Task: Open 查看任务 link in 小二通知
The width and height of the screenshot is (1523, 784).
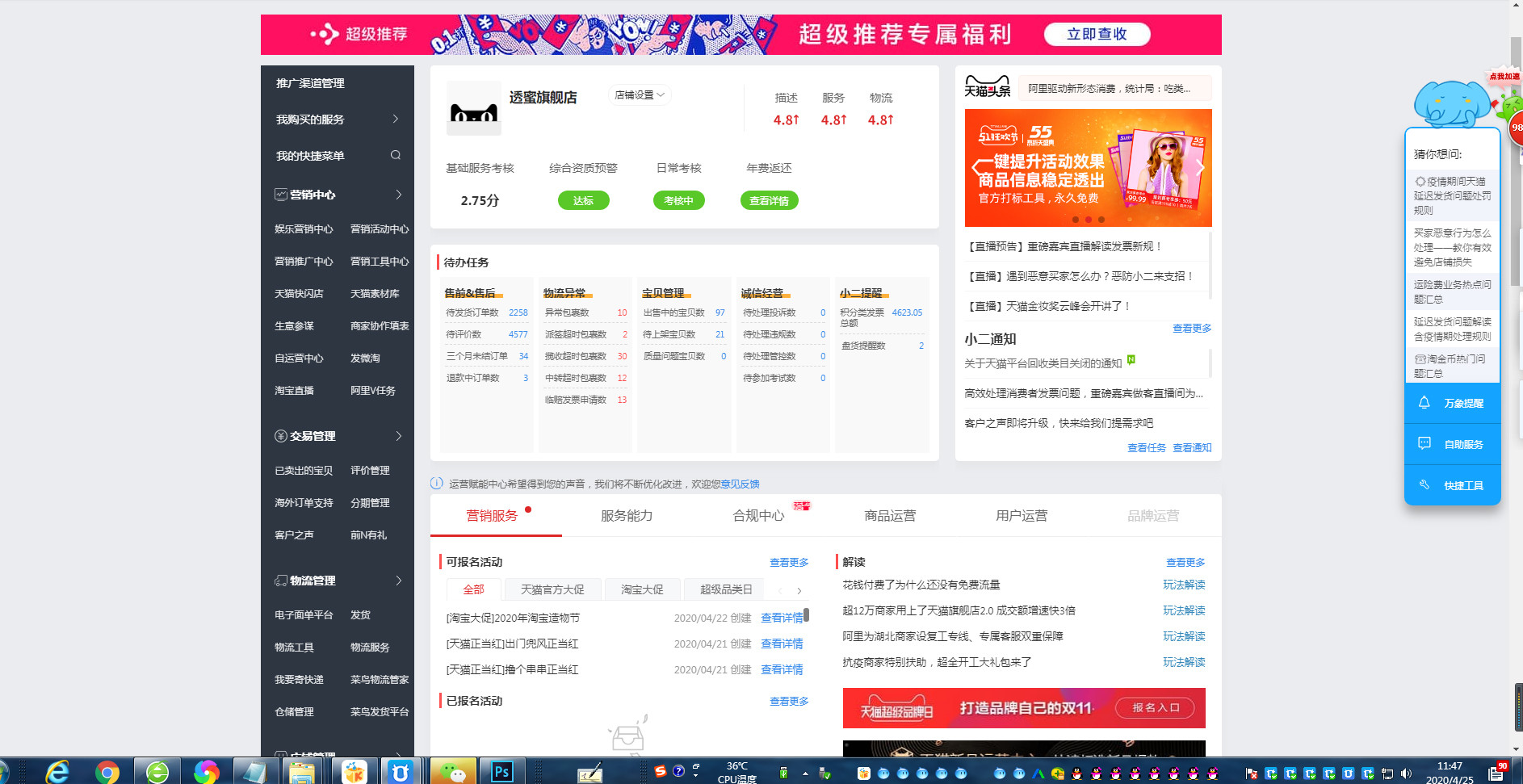Action: click(x=1147, y=447)
